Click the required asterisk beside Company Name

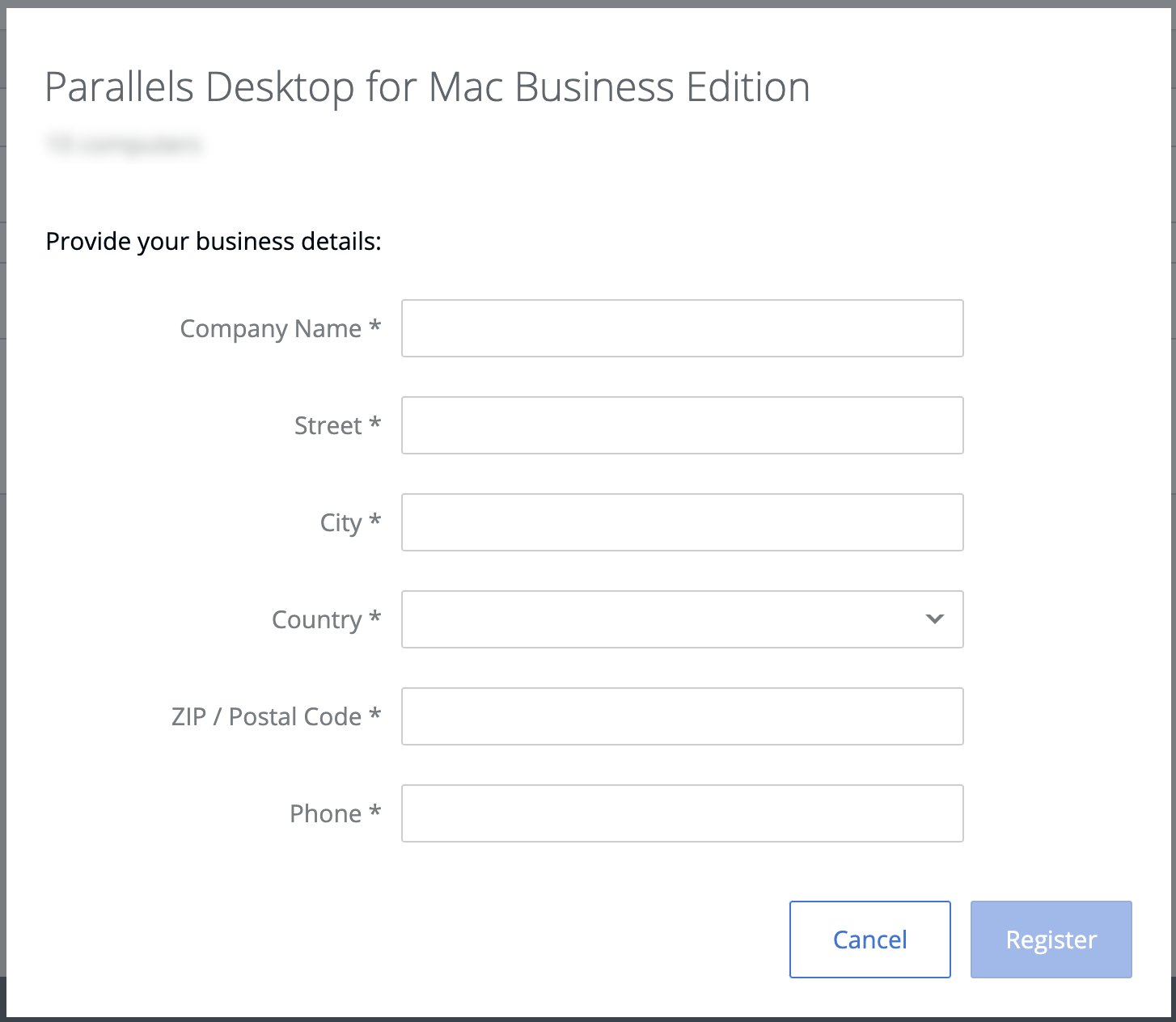[x=374, y=327]
